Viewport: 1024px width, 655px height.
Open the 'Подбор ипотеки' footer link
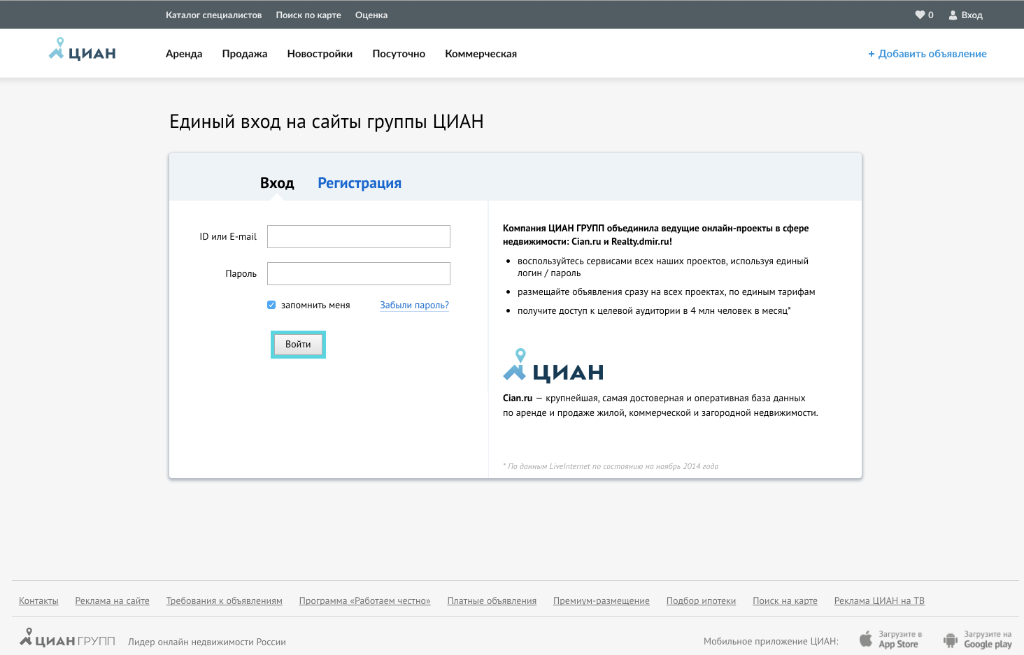point(701,601)
